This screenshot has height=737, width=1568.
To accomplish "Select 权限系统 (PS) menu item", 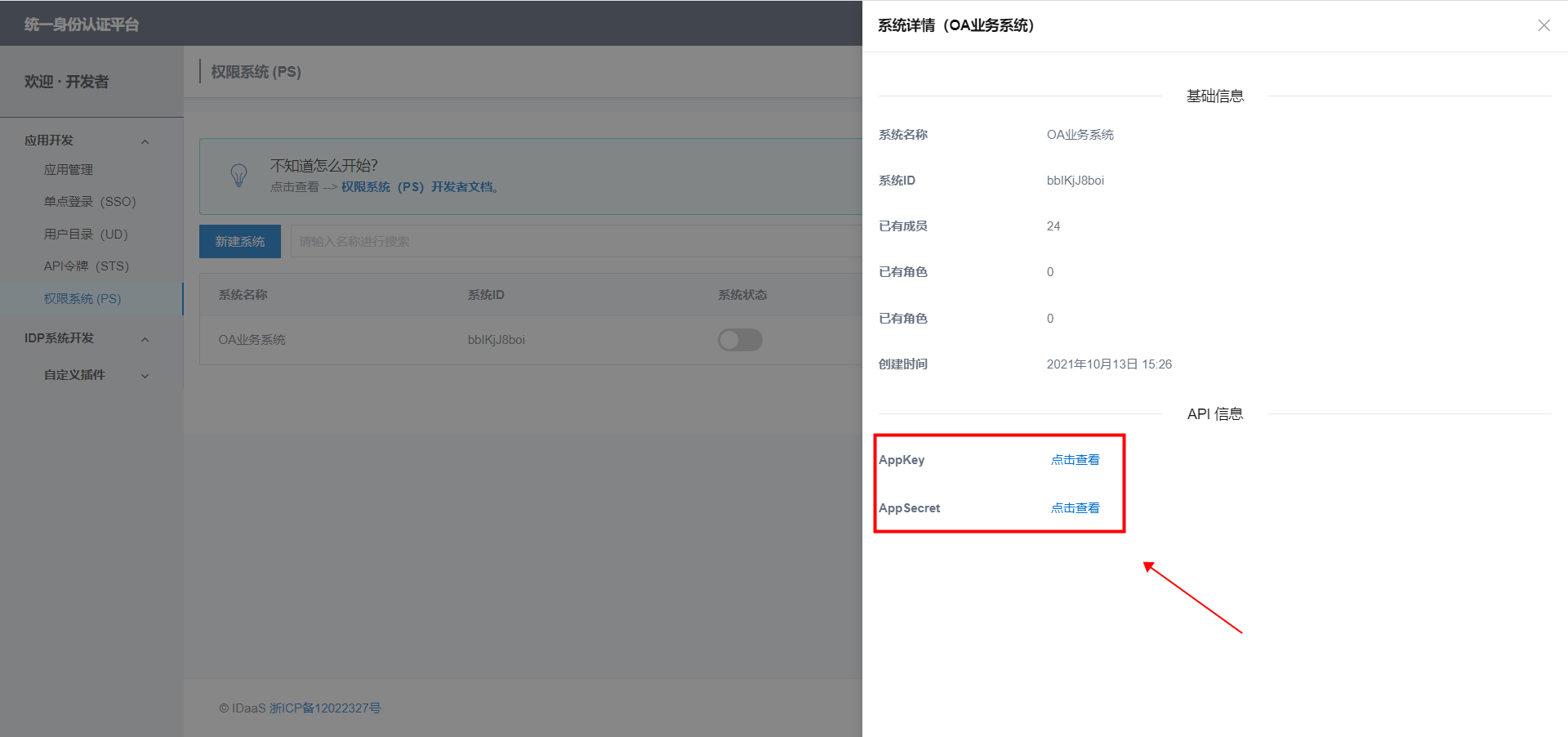I will click(82, 299).
